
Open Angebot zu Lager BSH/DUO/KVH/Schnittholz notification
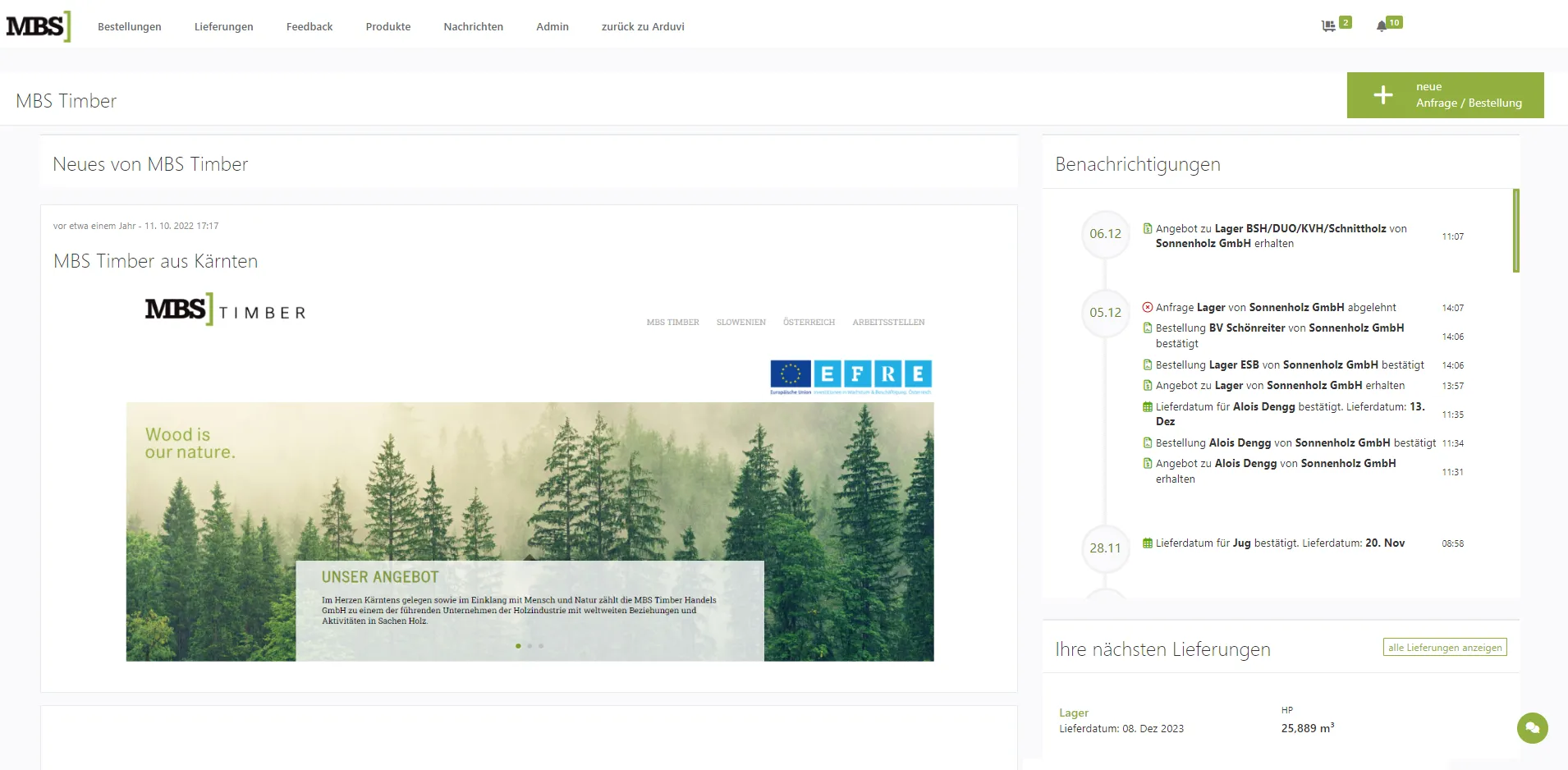tap(1281, 236)
